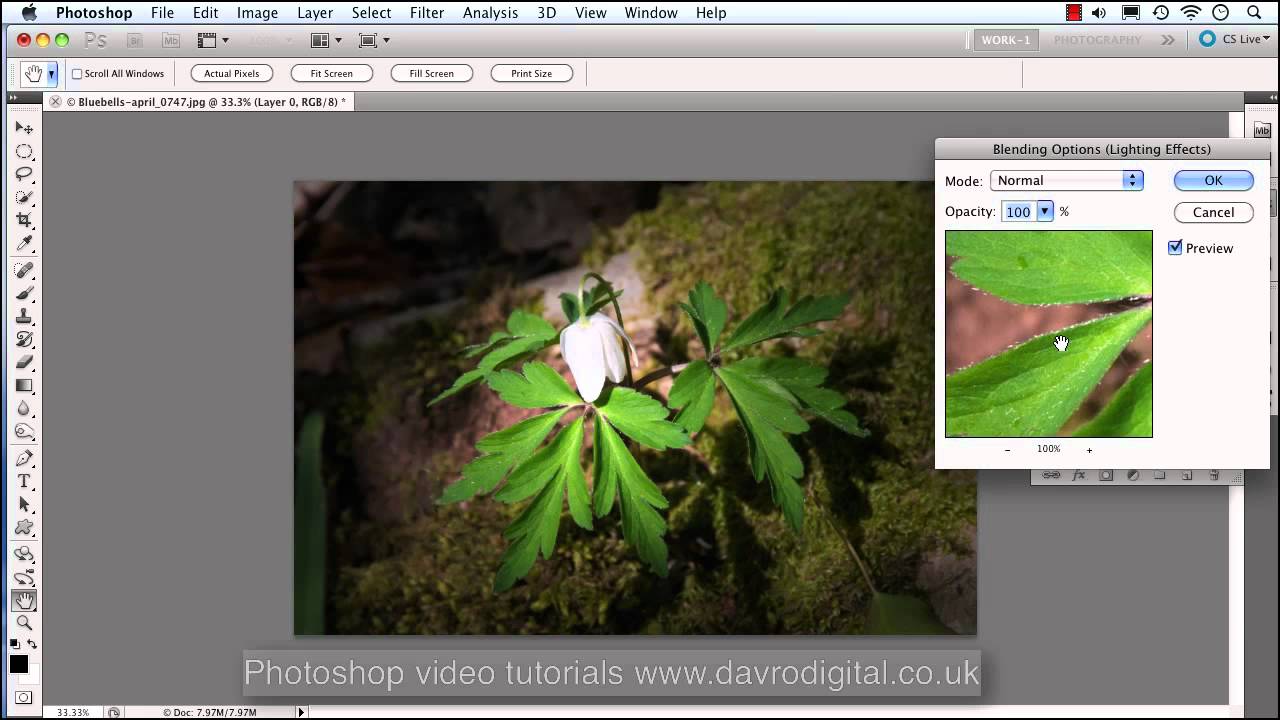Image resolution: width=1280 pixels, height=720 pixels.
Task: Select the Brush tool
Action: tap(24, 293)
